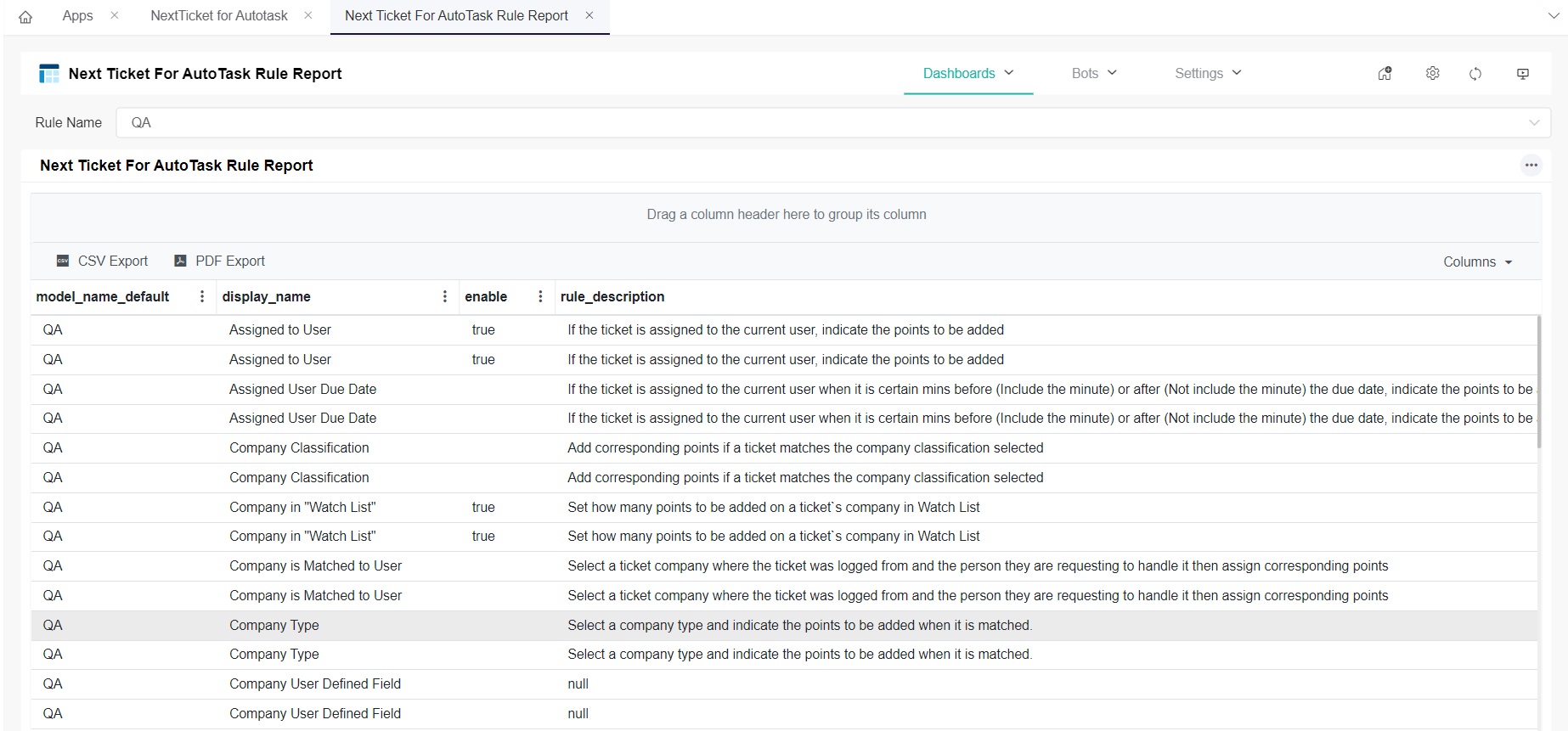Screen dimensions: 1568x731
Task: Select first Assigned to User row
Action: (x=784, y=330)
